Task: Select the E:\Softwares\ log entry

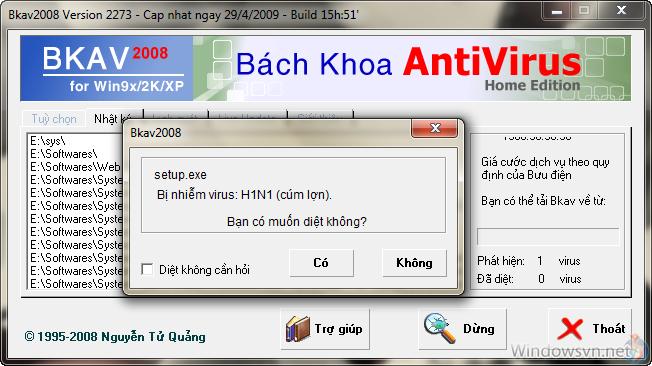Action: pos(63,154)
